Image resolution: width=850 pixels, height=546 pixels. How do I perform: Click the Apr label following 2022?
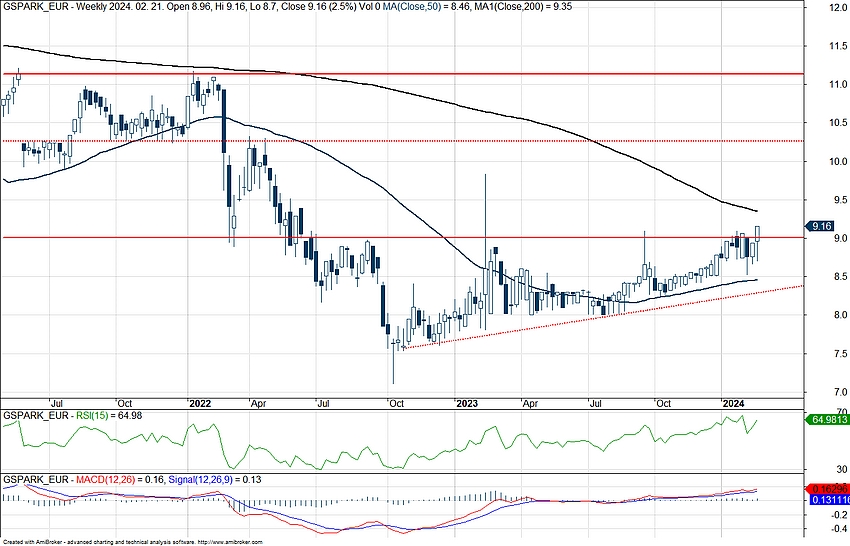[259, 404]
